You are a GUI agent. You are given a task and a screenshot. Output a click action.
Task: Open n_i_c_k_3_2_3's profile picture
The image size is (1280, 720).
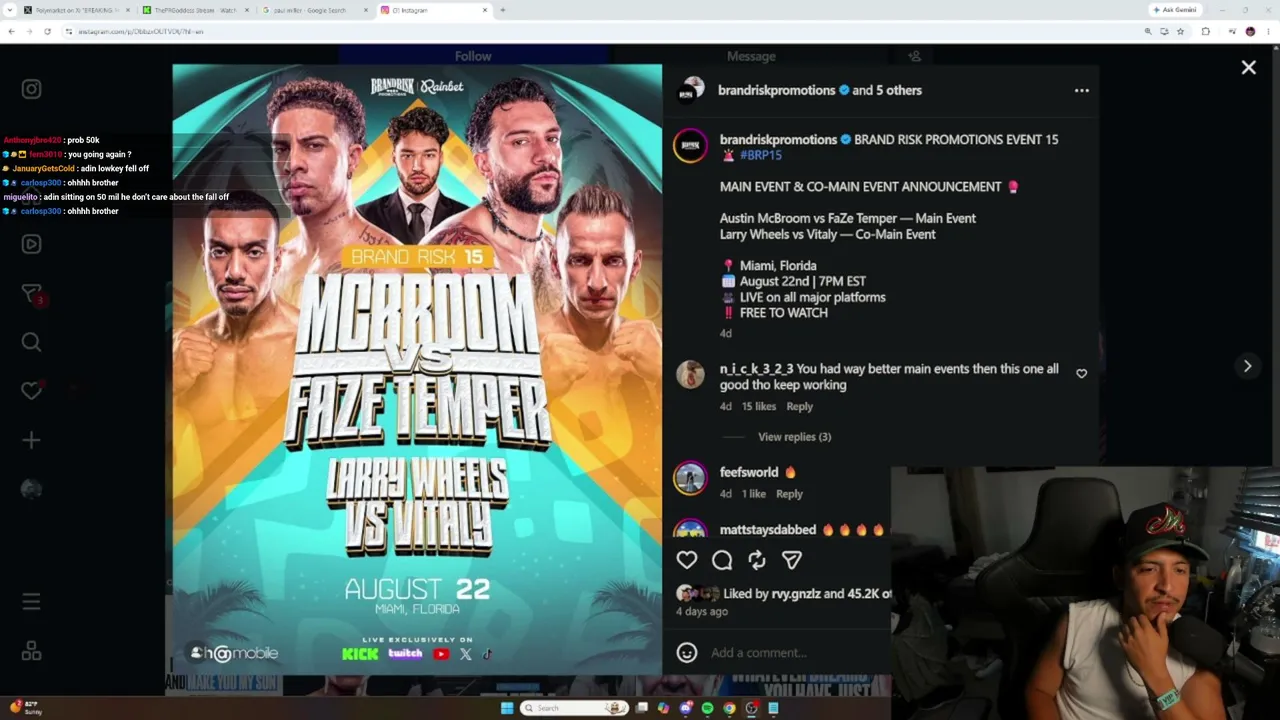tap(690, 375)
